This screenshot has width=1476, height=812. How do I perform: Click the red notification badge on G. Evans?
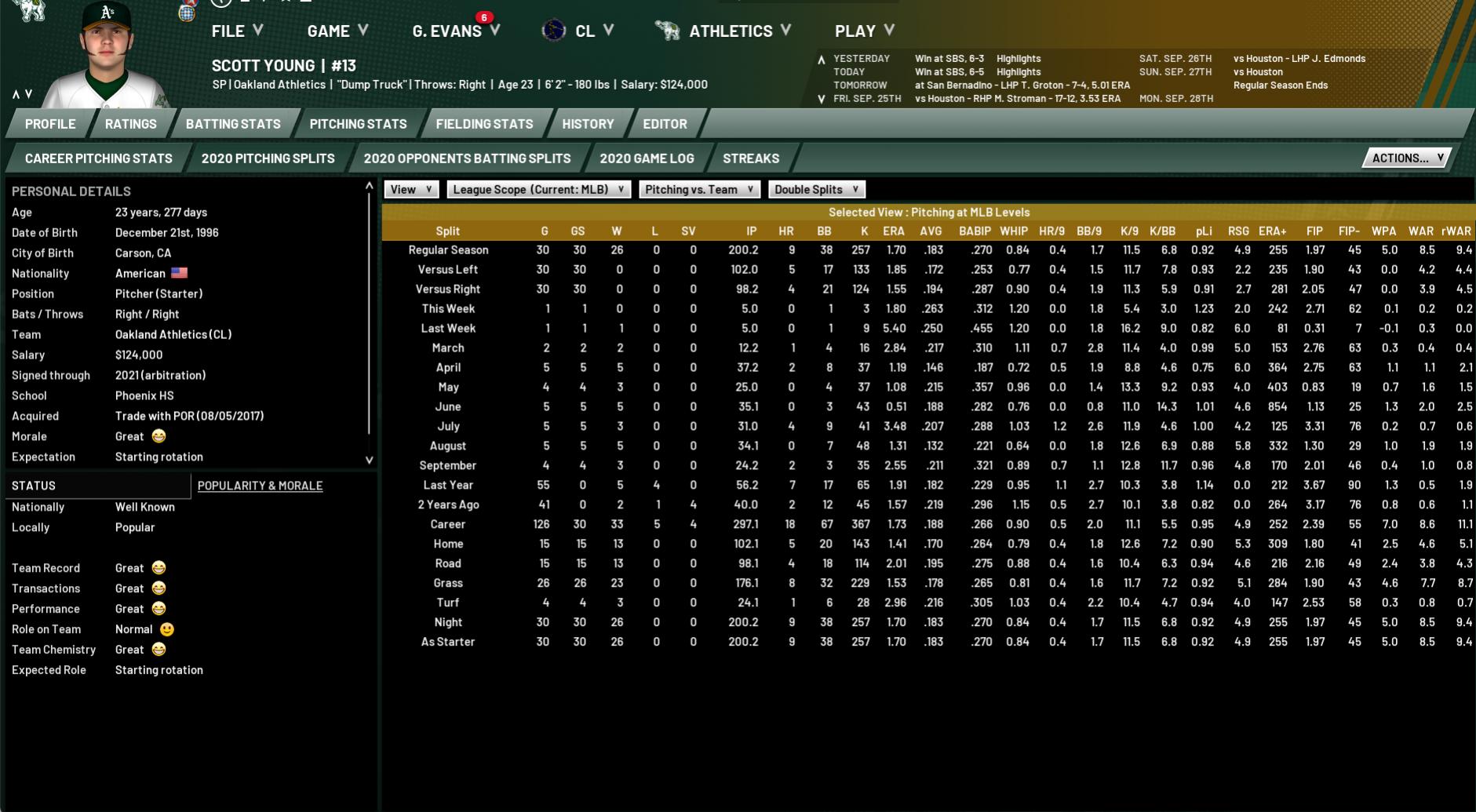coord(484,17)
